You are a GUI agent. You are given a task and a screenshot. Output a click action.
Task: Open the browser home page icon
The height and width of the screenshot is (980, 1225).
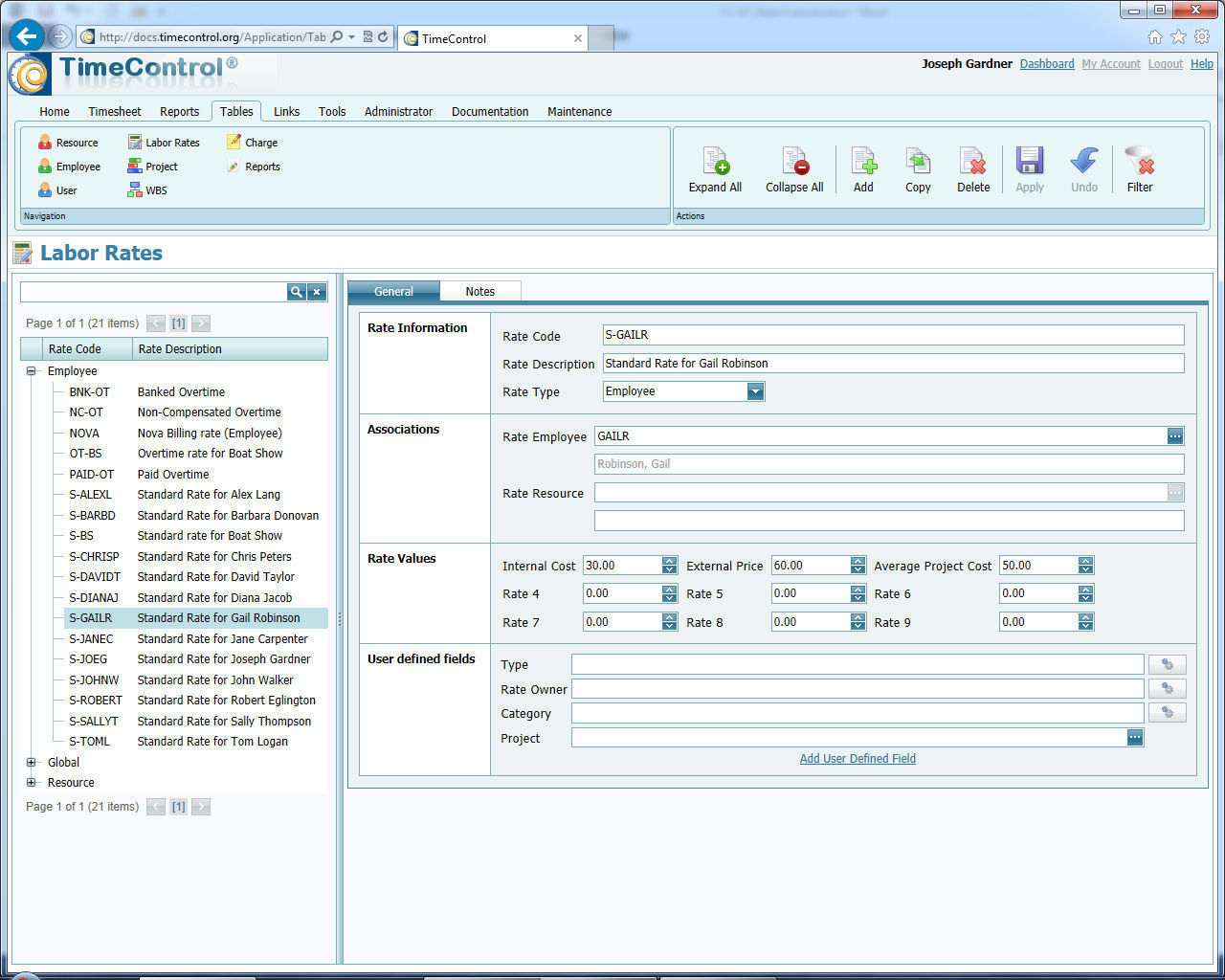tap(1155, 37)
